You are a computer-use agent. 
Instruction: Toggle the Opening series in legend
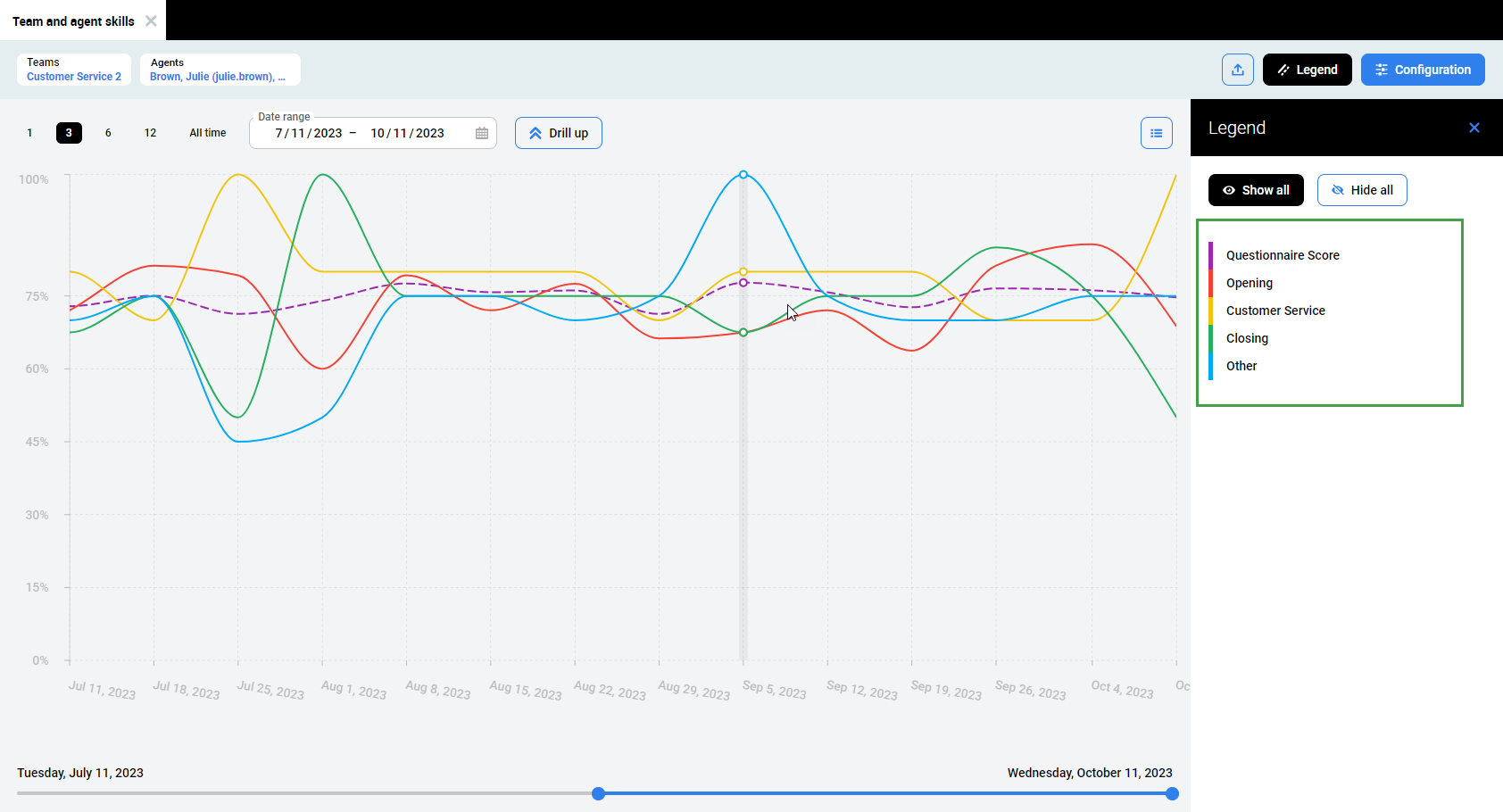tap(1250, 283)
